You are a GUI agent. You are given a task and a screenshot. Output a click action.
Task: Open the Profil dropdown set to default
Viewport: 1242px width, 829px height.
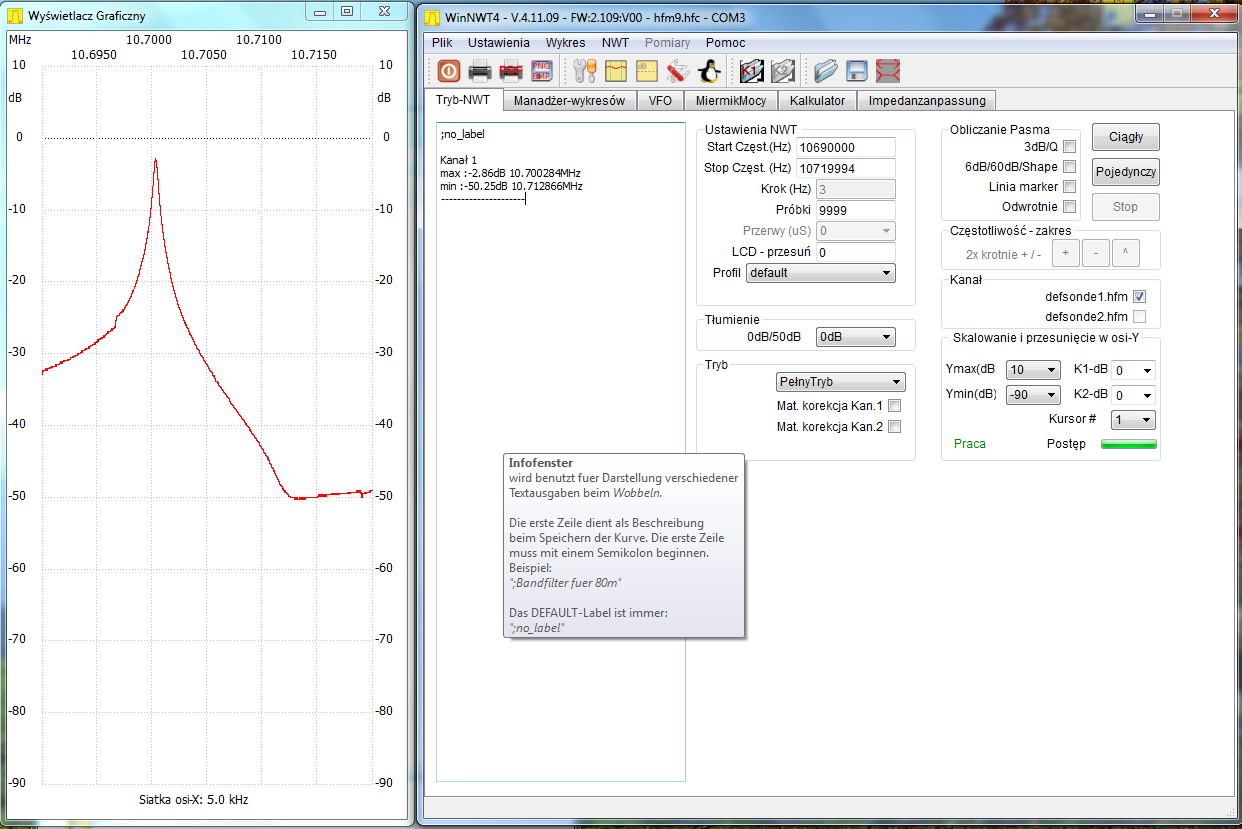[820, 273]
